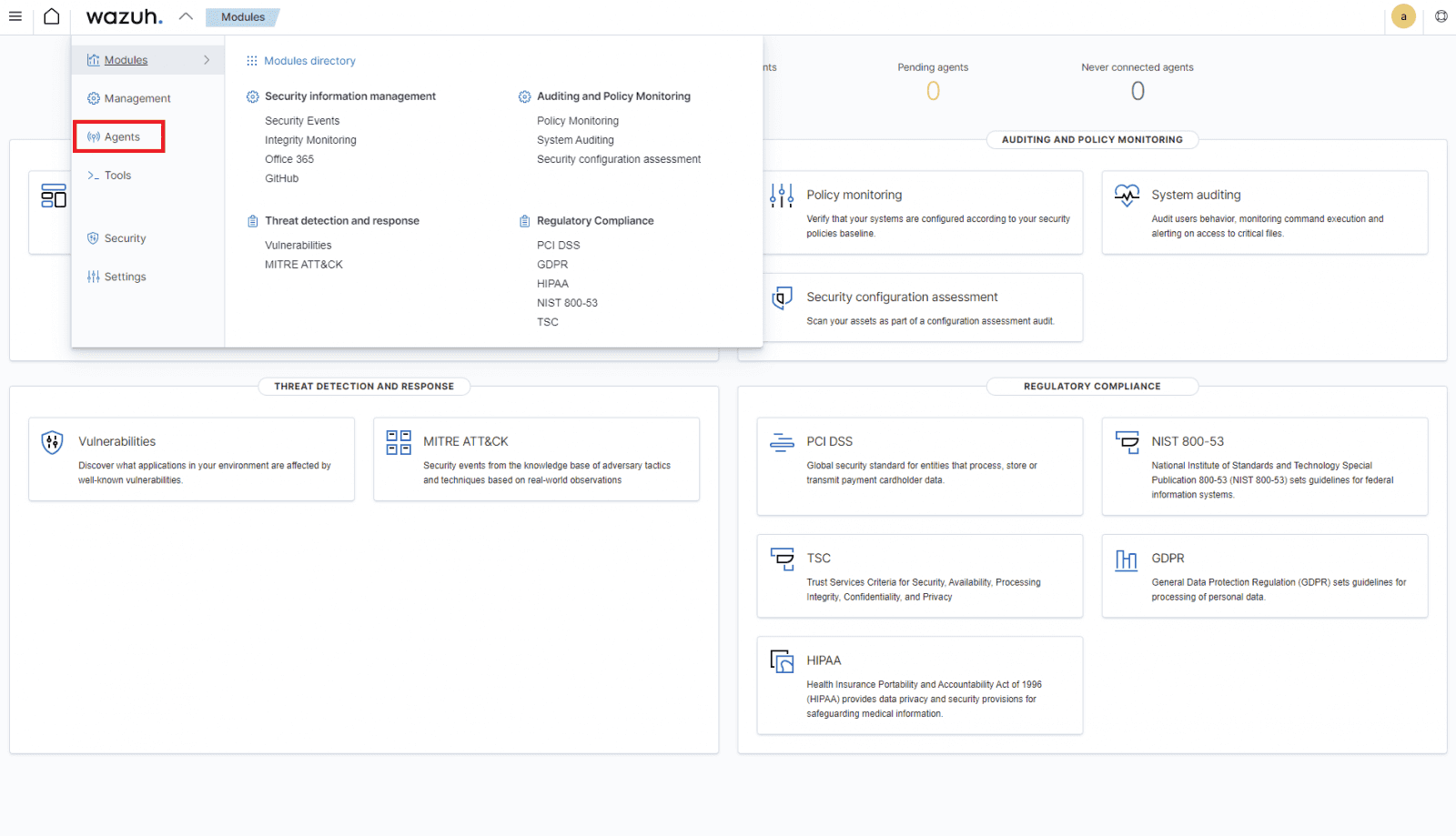
Task: Open Office 365 in the menu
Action: (x=289, y=159)
